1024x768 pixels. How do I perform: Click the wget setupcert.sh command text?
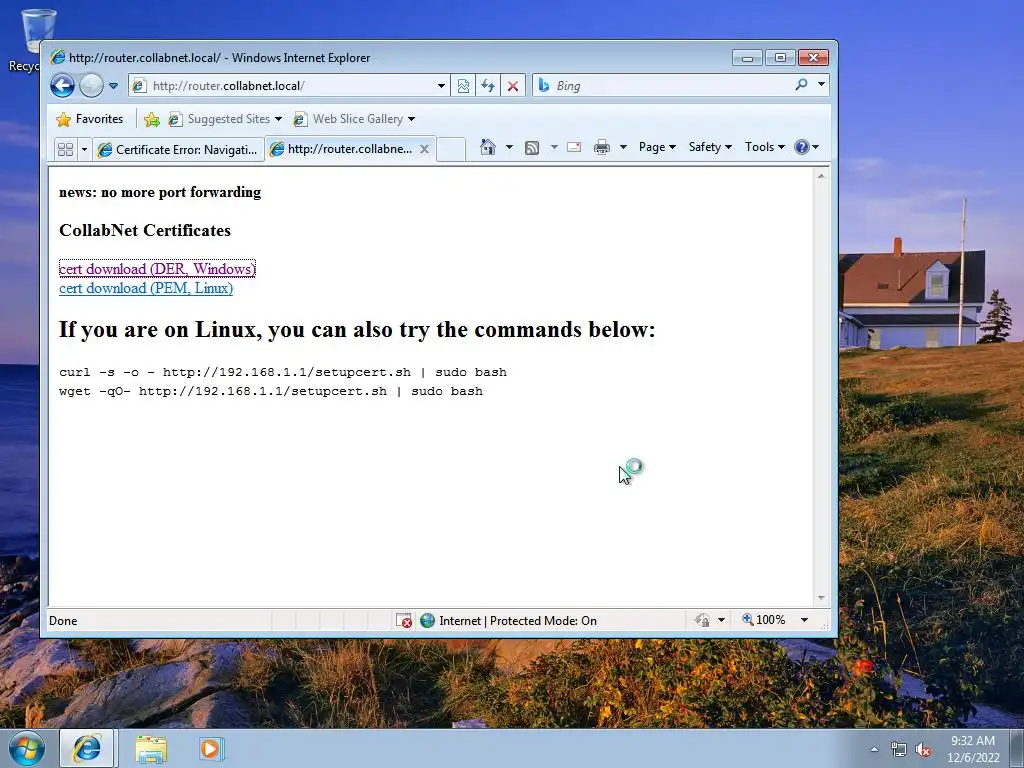(x=271, y=391)
